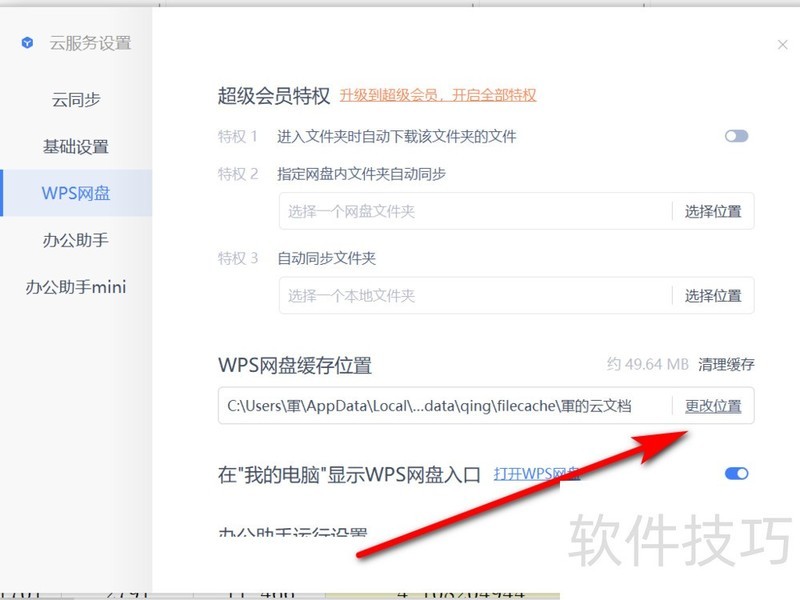The height and width of the screenshot is (600, 800).
Task: Click the 云服务设置 title text
Action: [90, 43]
